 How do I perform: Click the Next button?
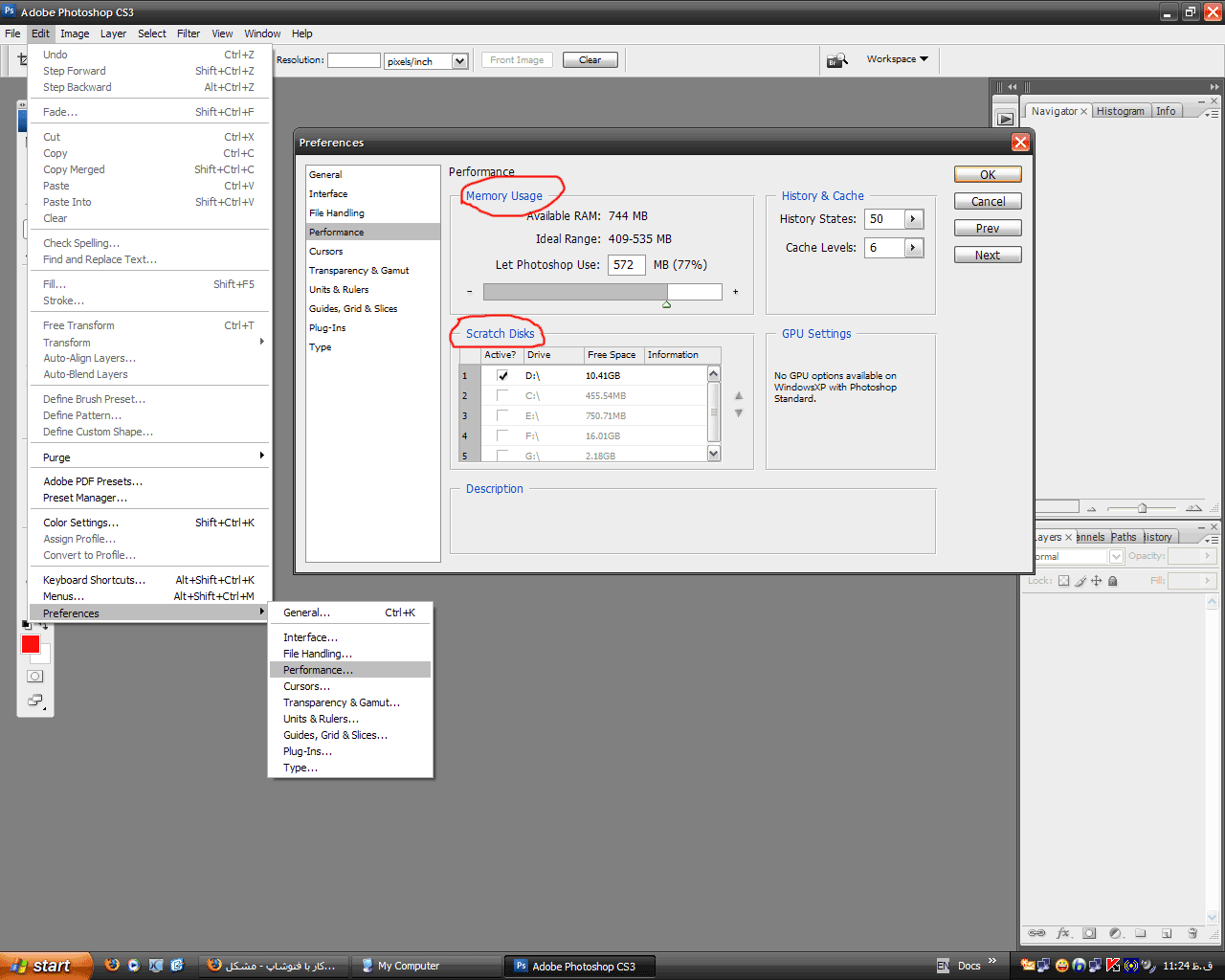tap(988, 255)
